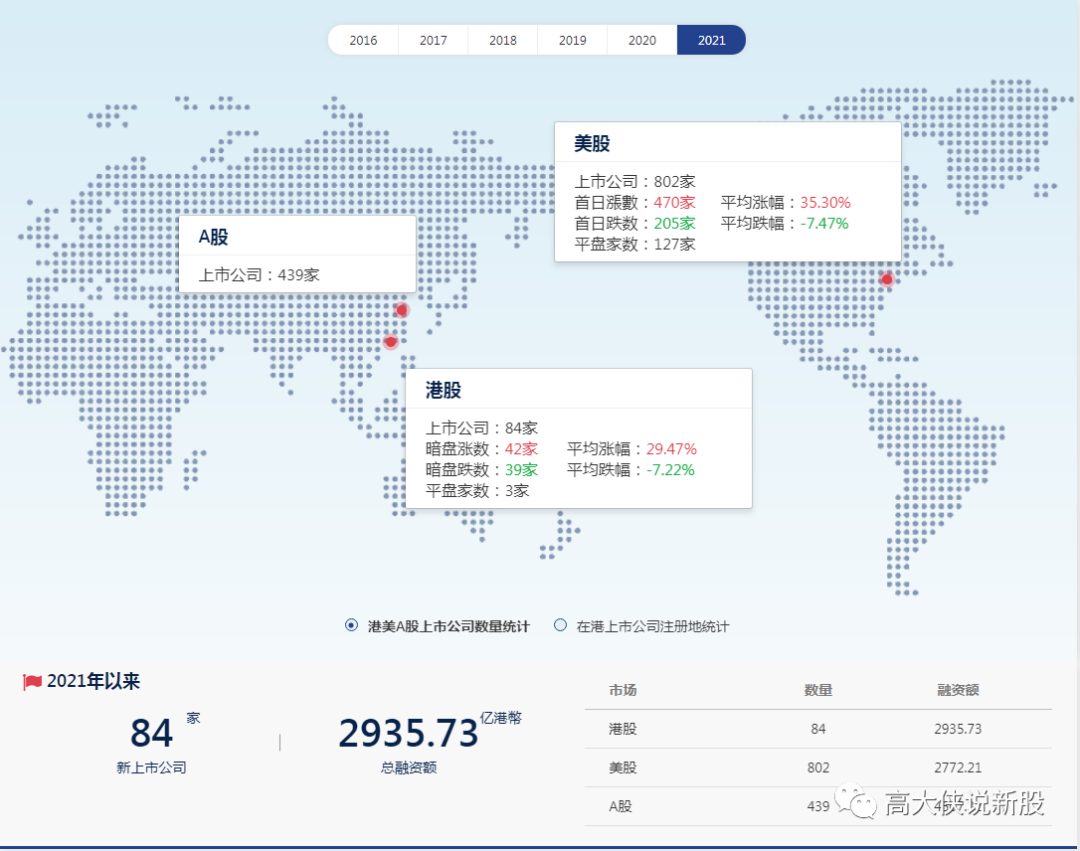Switch to the 2017 year tab

pos(433,40)
